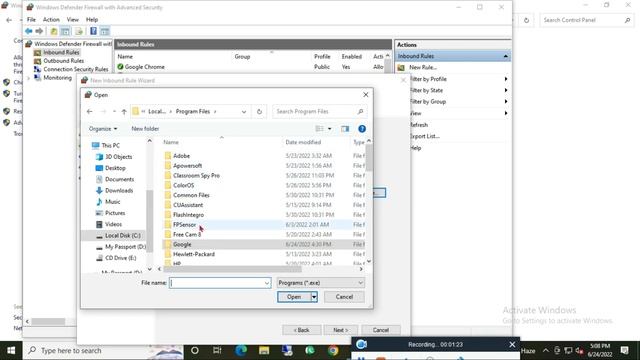Select CUAssistant folder
The height and width of the screenshot is (360, 640).
[x=188, y=205]
